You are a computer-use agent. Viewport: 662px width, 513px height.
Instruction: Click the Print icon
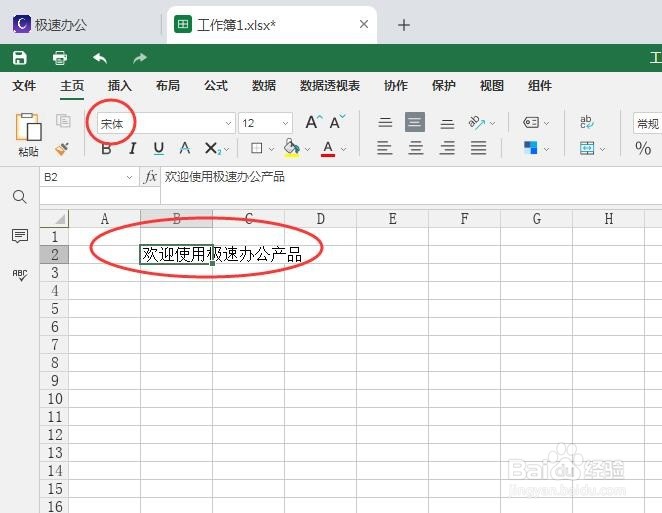point(60,58)
